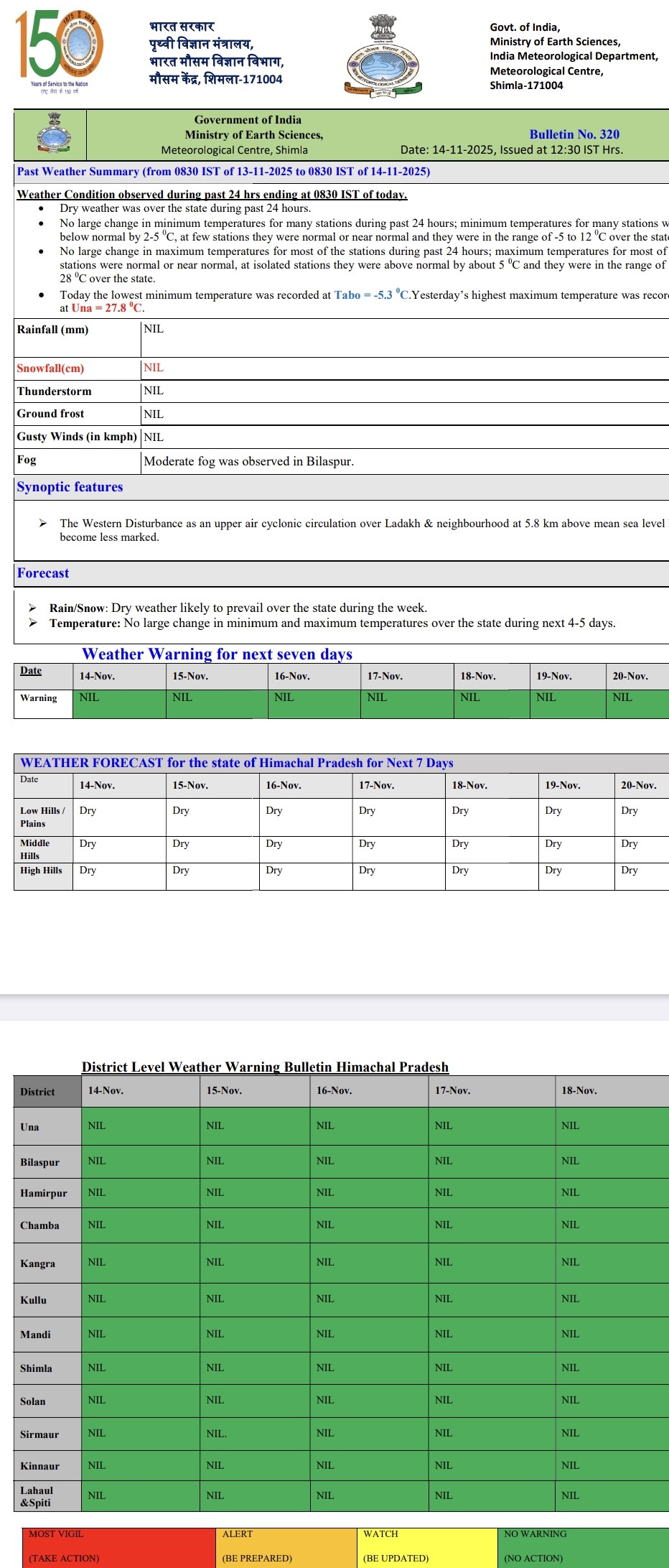Click the Fog row's Bilaspur moderate fog text
Screen dimensions: 669x1568
(x=248, y=461)
